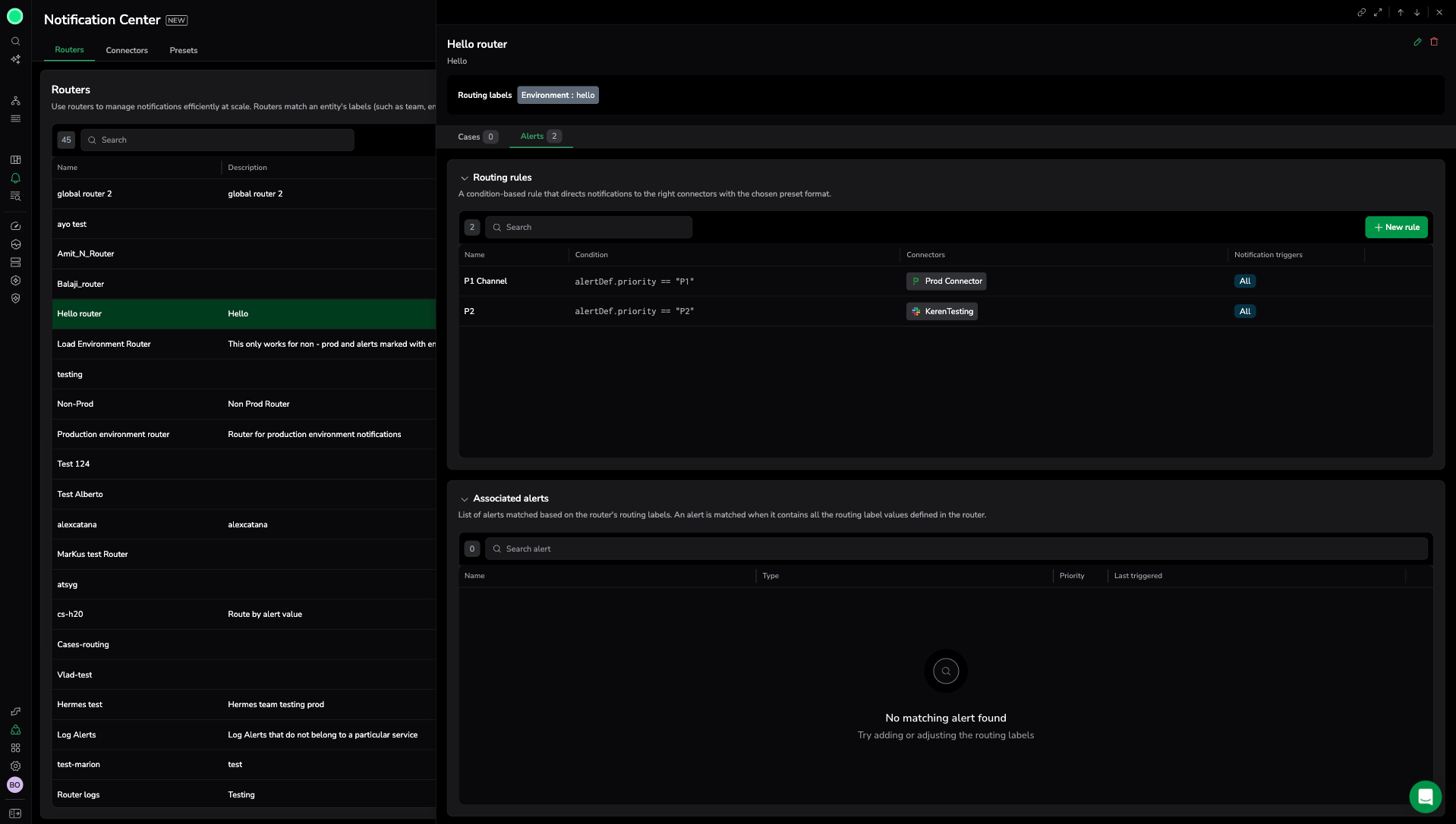
Task: Click the New rule button
Action: [1396, 228]
